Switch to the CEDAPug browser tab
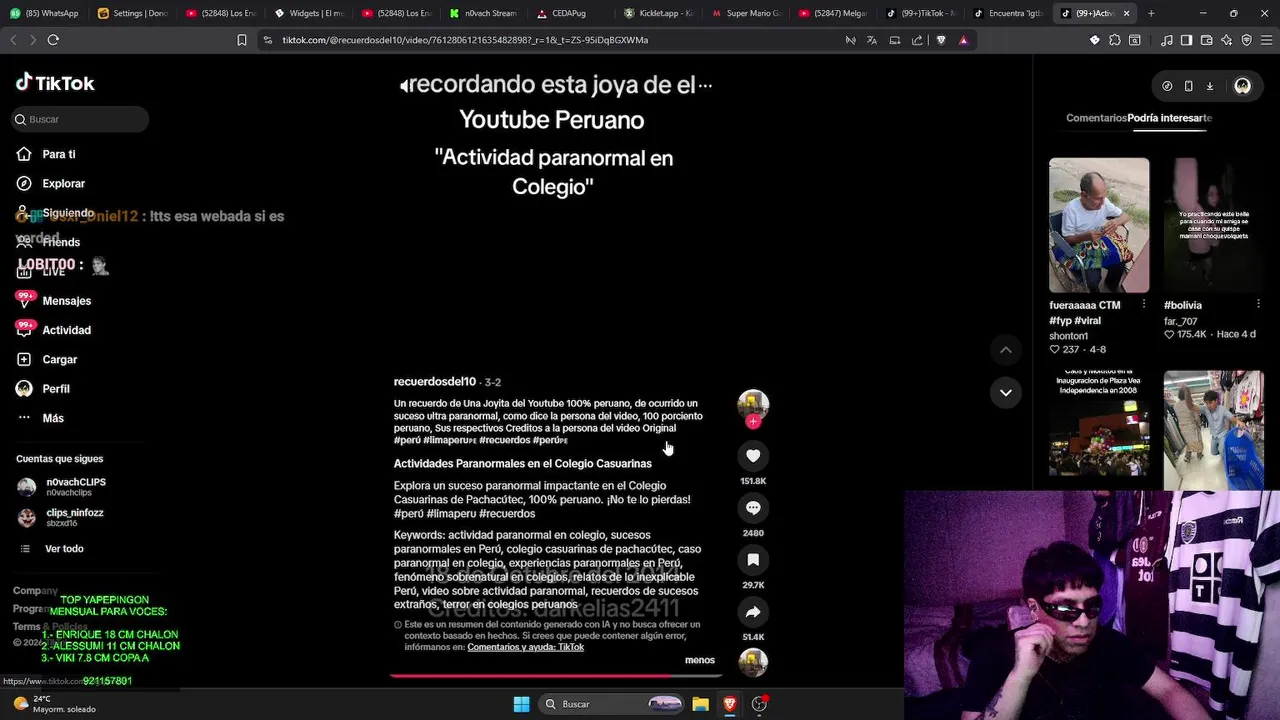Image resolution: width=1280 pixels, height=720 pixels. 571,13
